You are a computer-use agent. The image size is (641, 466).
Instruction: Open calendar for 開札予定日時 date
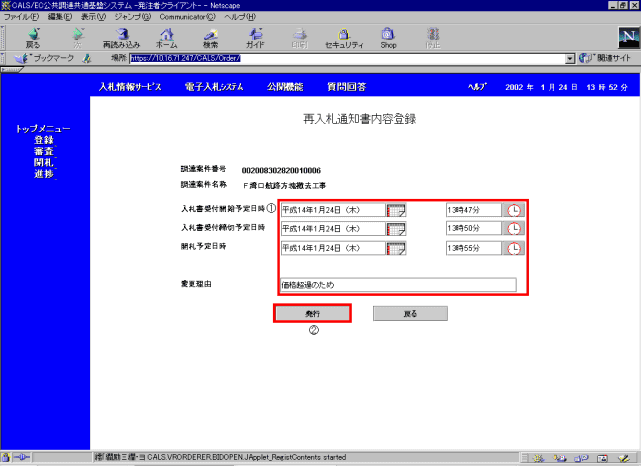tap(396, 248)
